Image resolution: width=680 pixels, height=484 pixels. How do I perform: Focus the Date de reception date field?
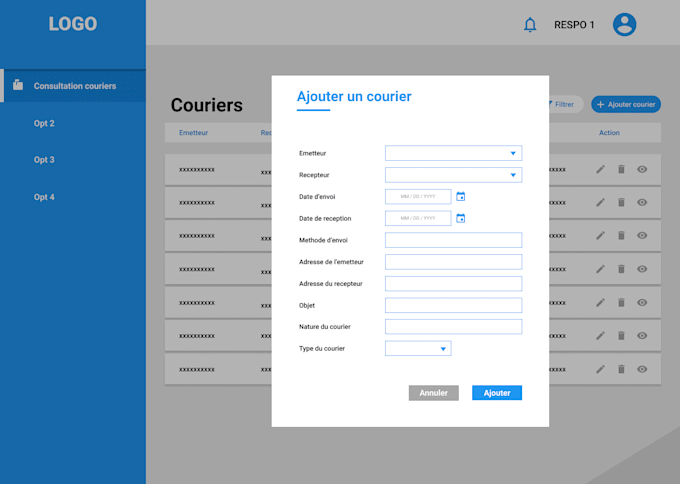[418, 218]
